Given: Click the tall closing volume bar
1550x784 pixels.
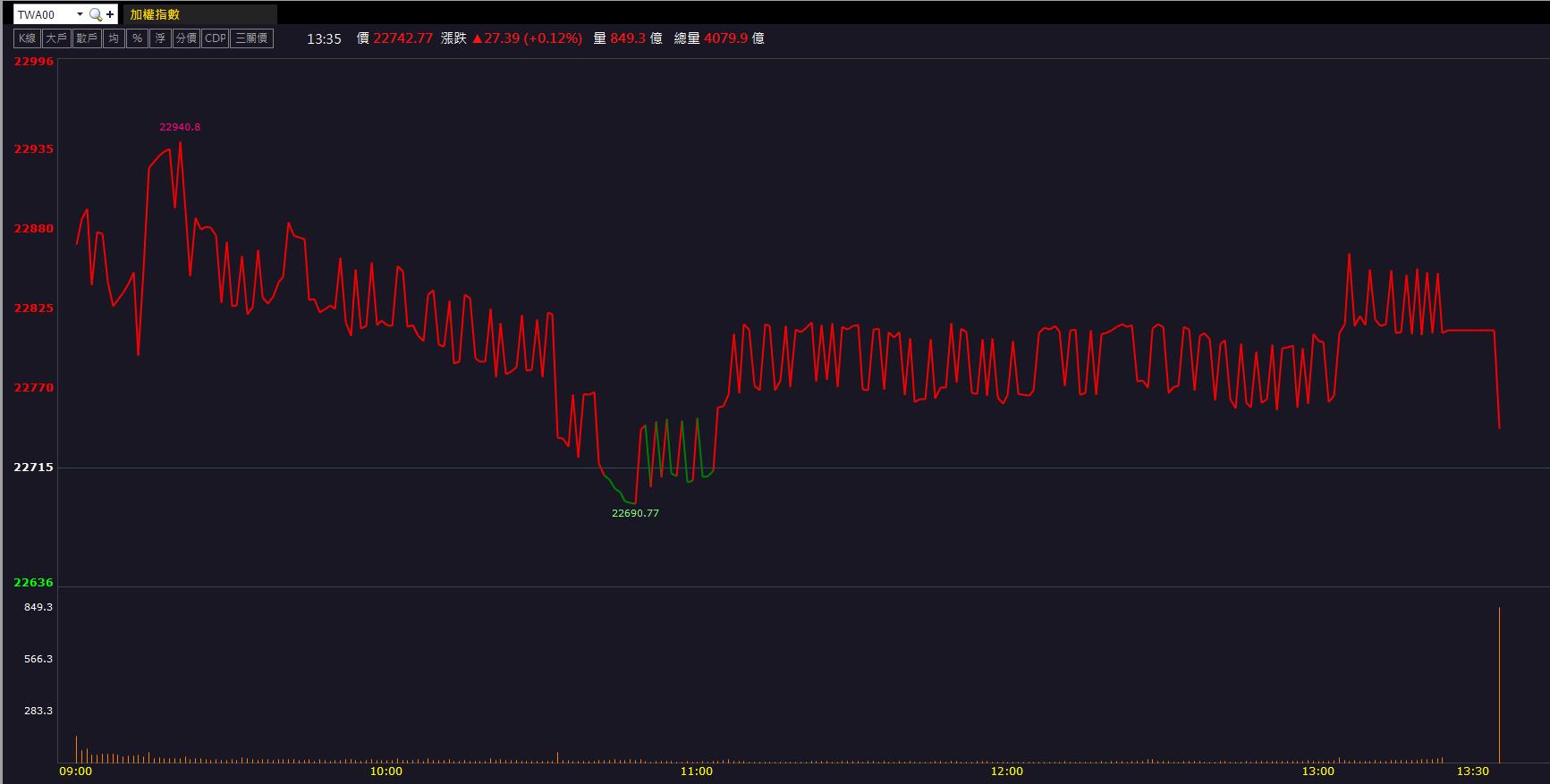Looking at the screenshot, I should tap(1499, 685).
